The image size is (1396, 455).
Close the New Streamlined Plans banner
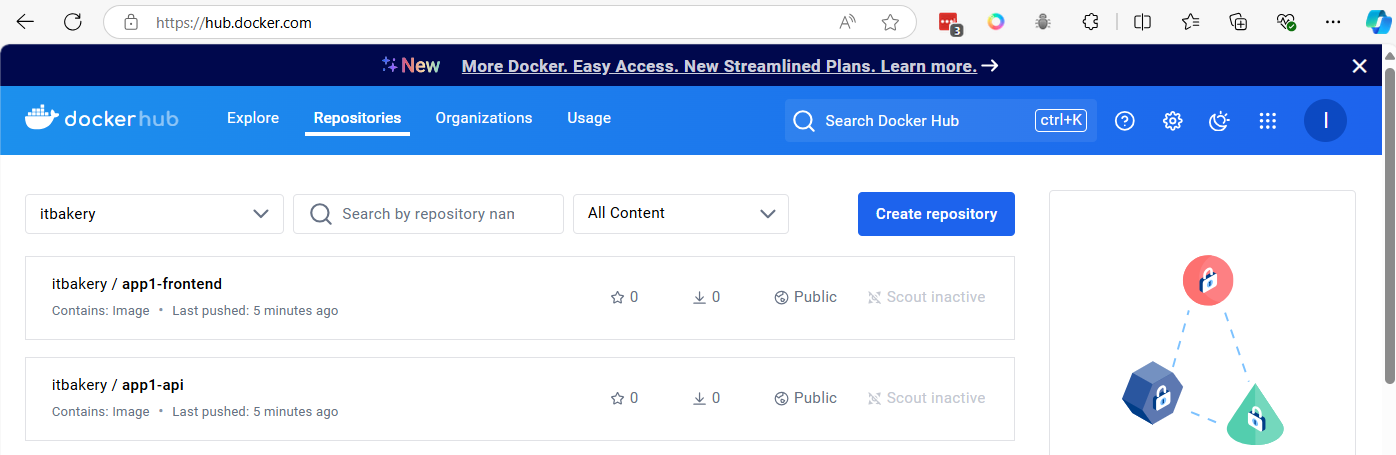[x=1359, y=66]
